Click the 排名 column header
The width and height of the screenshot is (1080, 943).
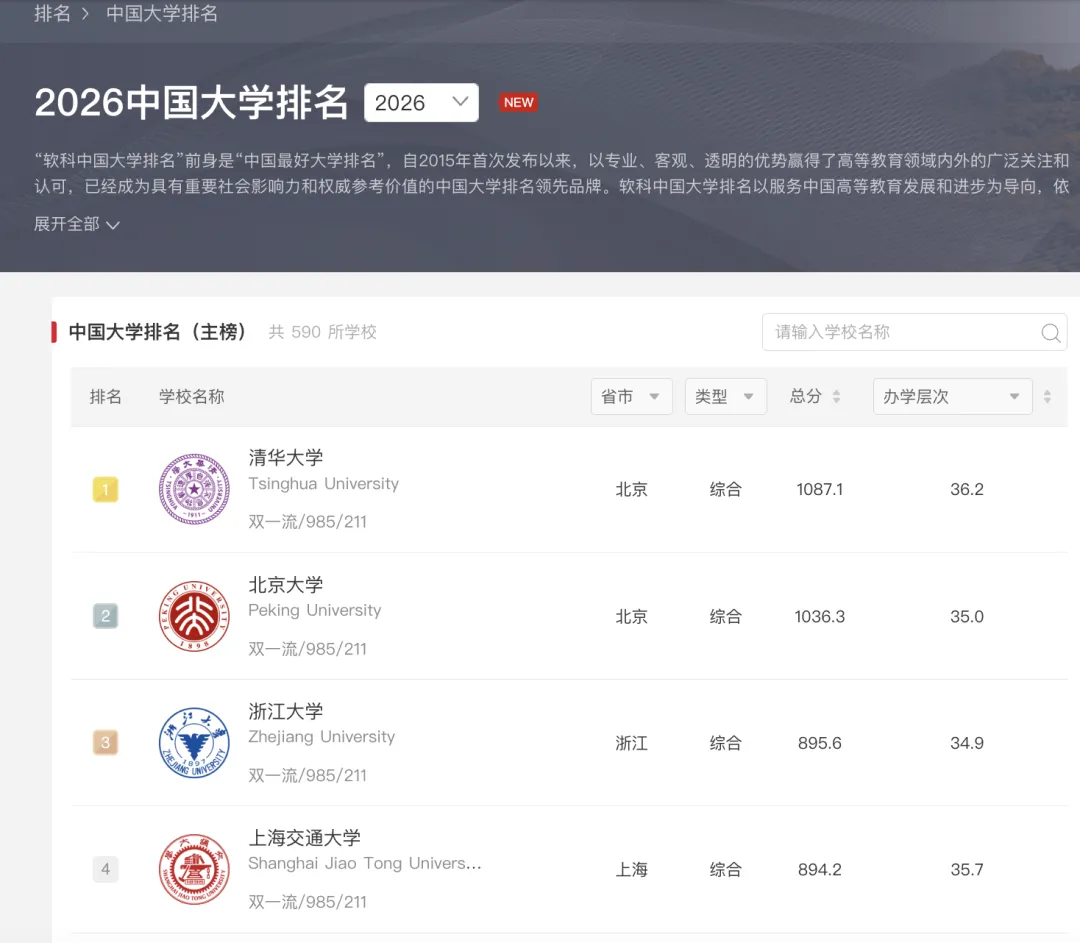point(105,397)
